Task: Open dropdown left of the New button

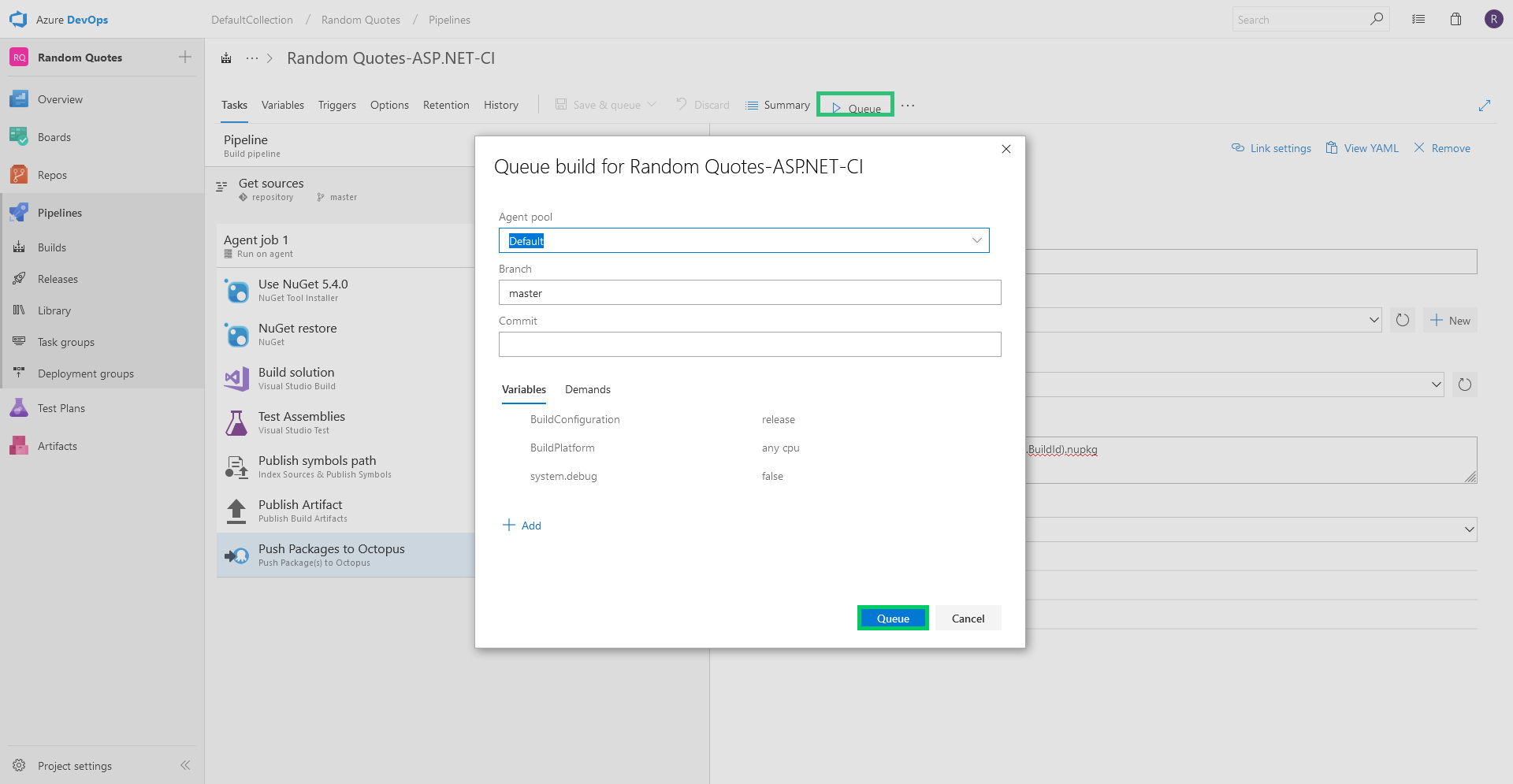Action: pos(1374,320)
